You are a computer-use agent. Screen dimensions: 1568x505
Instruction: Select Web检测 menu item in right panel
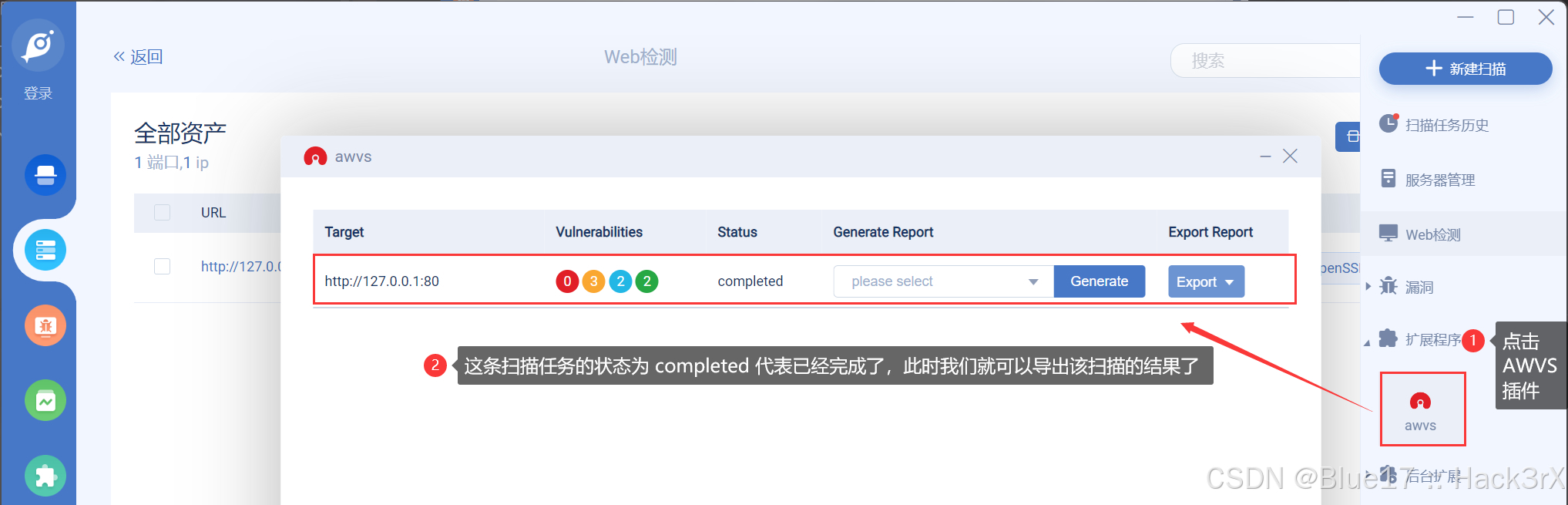pyautogui.click(x=1433, y=234)
